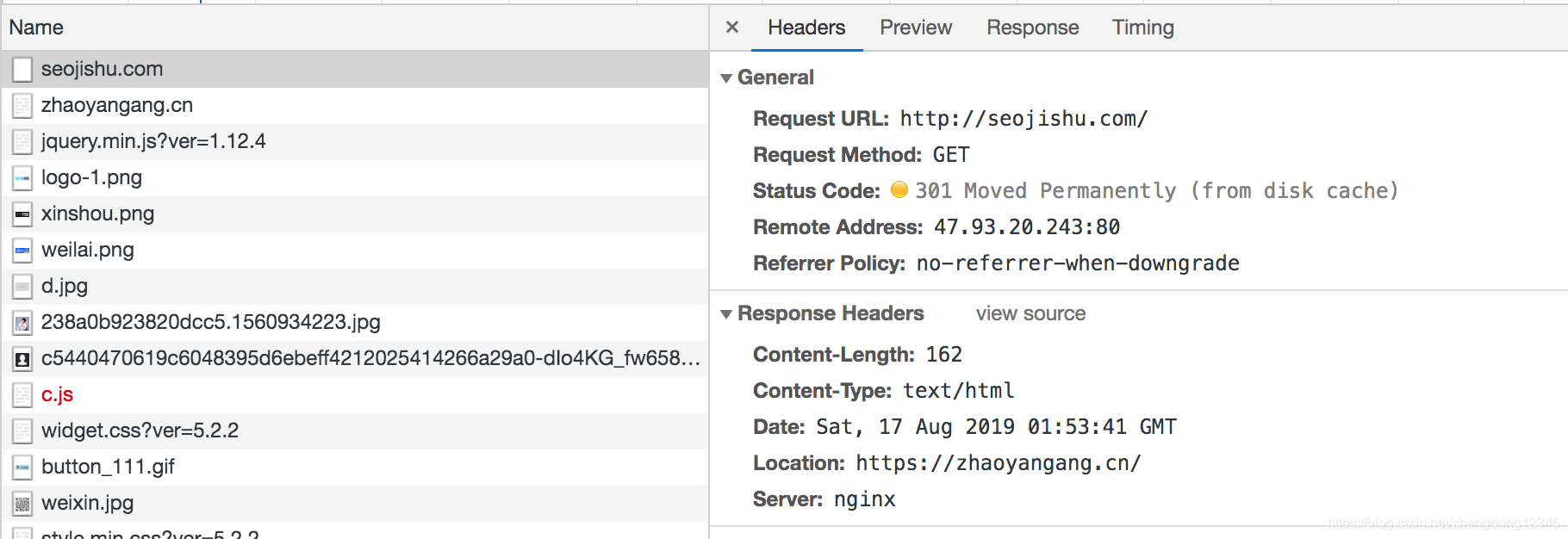Click the Request Method value GET
This screenshot has height=539, width=1568.
click(x=951, y=155)
